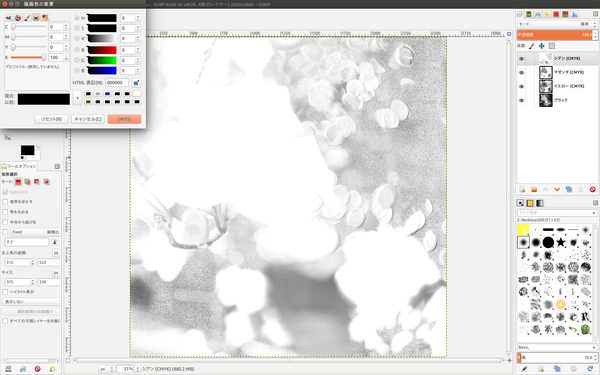Click the Reset (リセット) button

pyautogui.click(x=51, y=119)
